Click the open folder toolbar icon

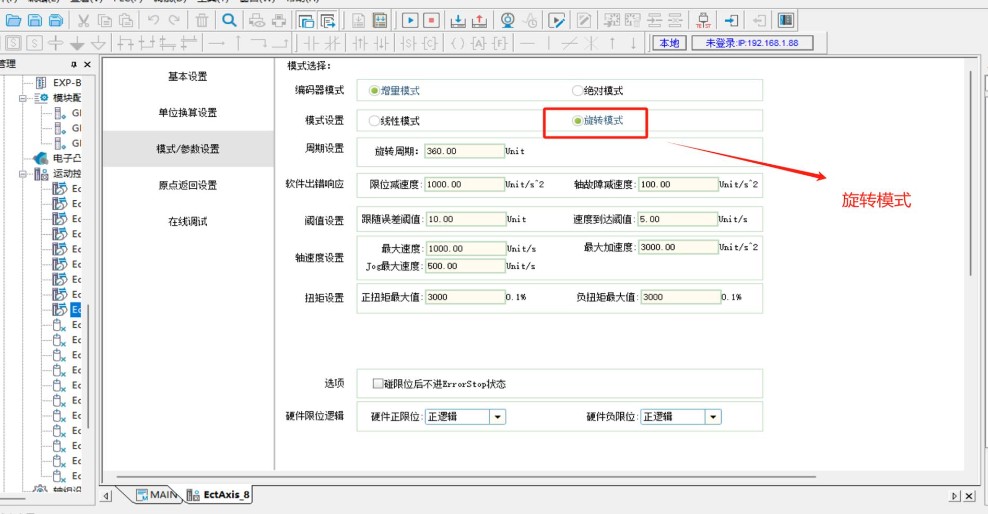pyautogui.click(x=14, y=20)
